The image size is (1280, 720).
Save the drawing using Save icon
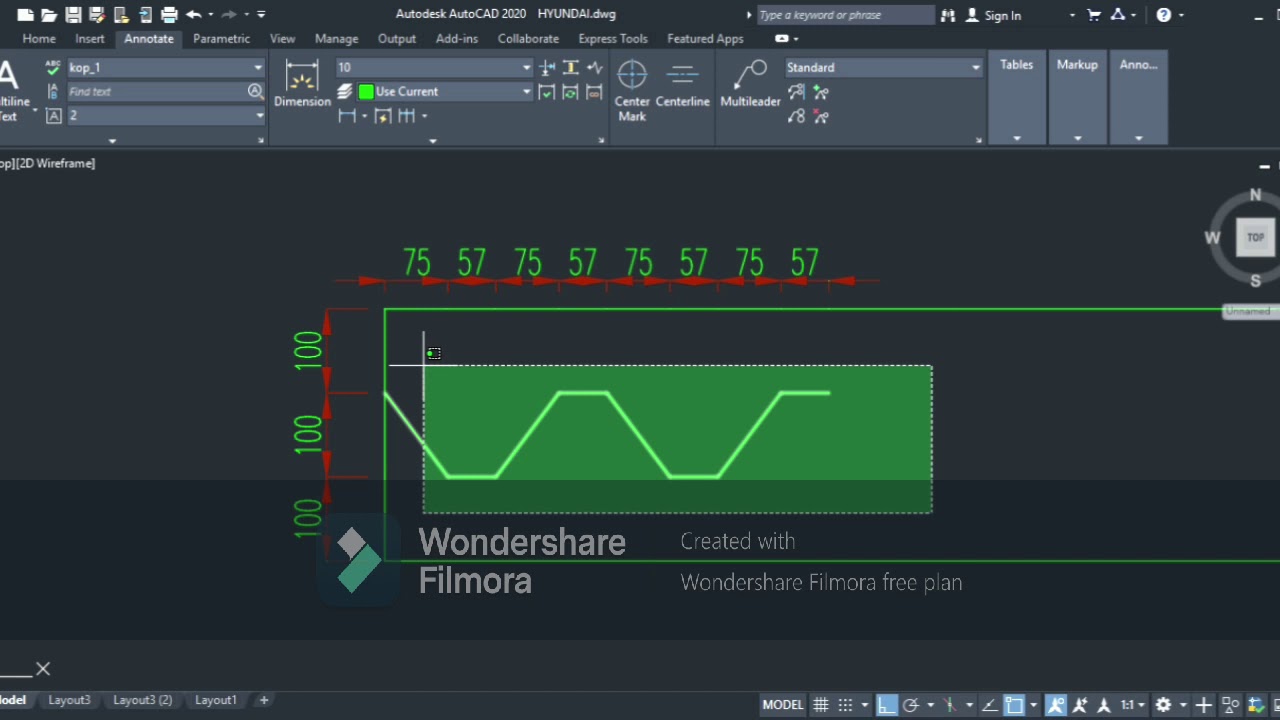[x=73, y=15]
